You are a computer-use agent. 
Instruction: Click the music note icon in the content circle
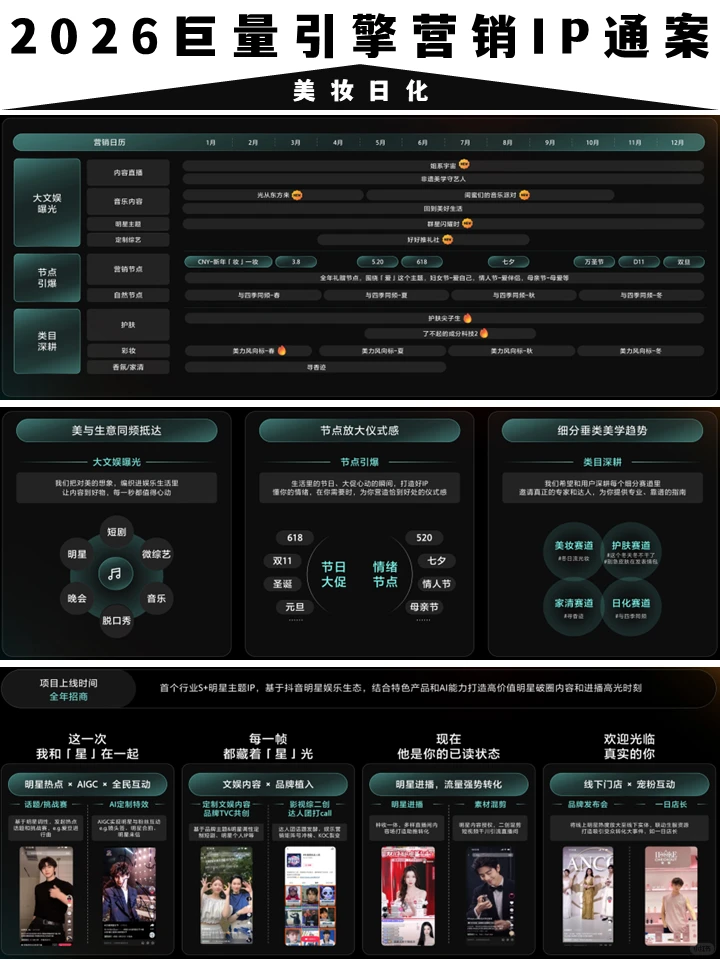[115, 574]
